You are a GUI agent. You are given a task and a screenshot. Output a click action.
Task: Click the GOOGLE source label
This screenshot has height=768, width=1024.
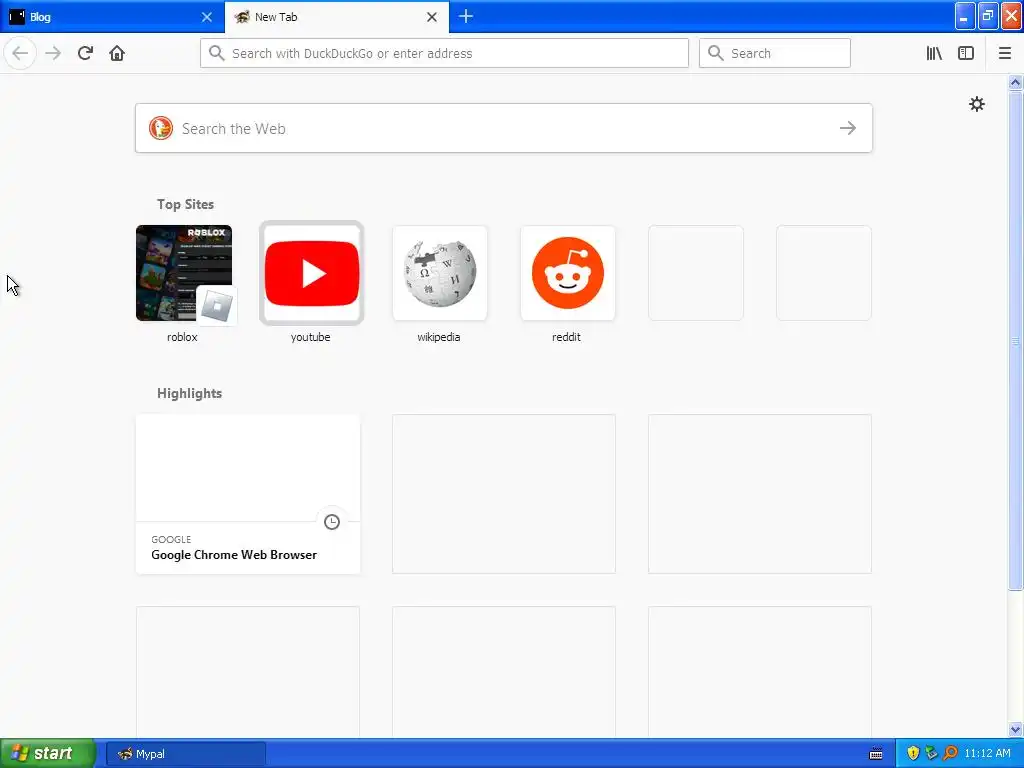coord(171,539)
